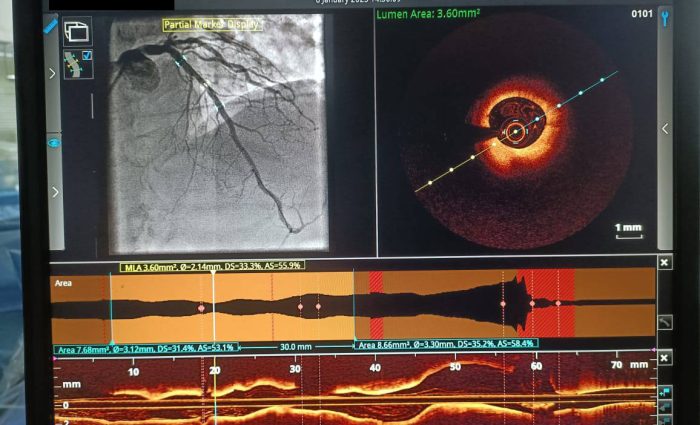Close the lumen area profile panel
Screen dimensions: 700x425
tap(664, 262)
